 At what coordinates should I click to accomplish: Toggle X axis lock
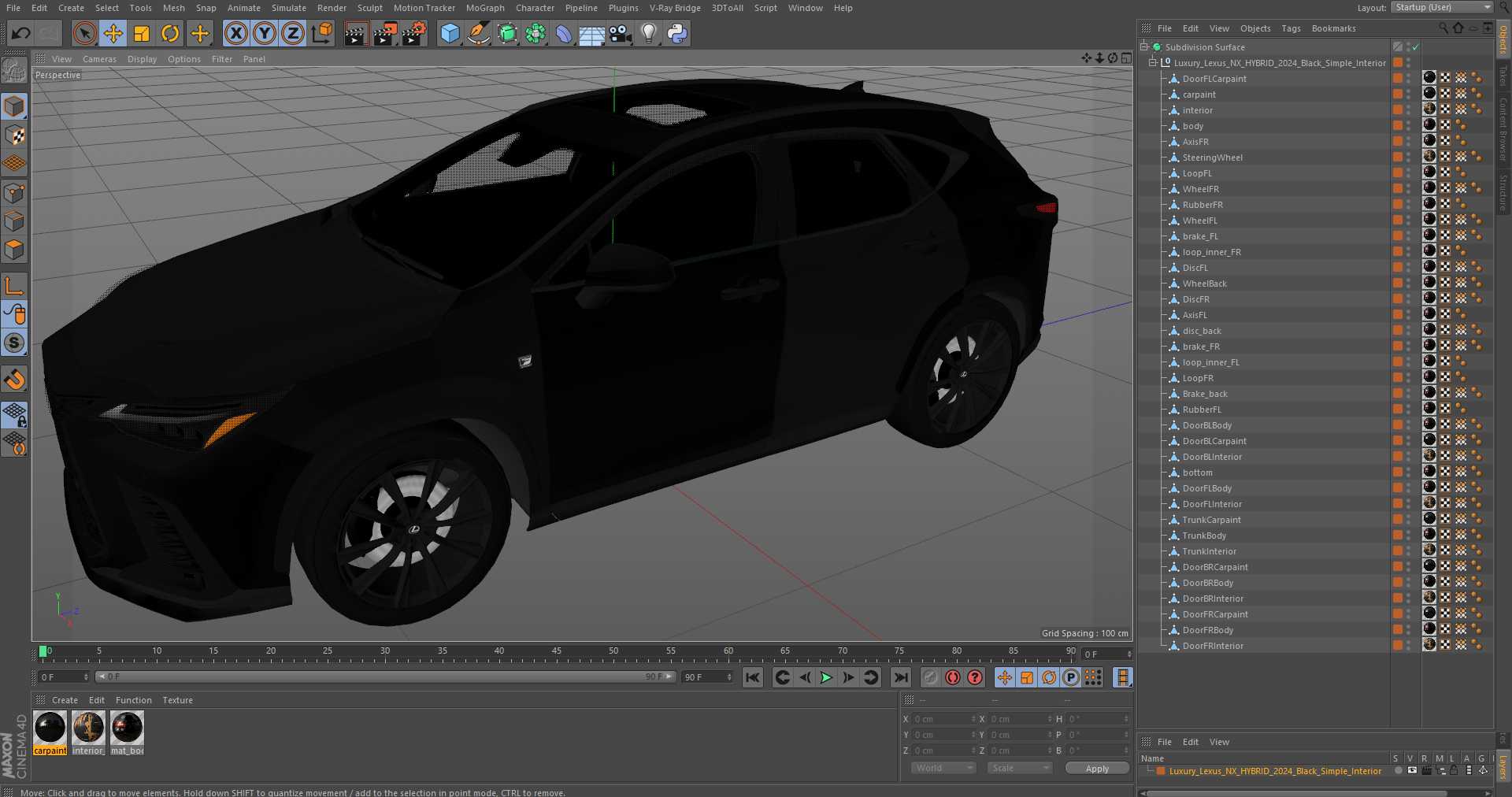(x=235, y=33)
